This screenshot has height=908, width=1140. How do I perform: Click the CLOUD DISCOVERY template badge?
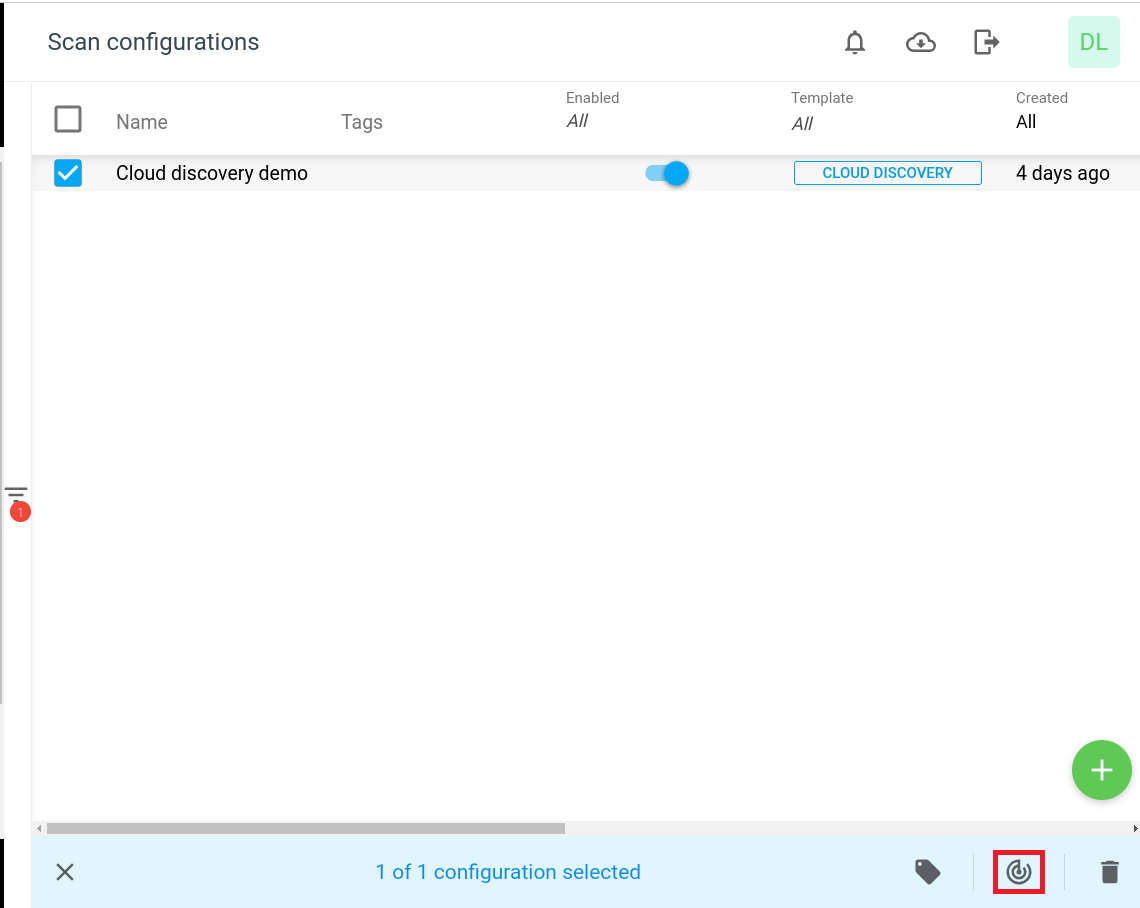tap(887, 173)
